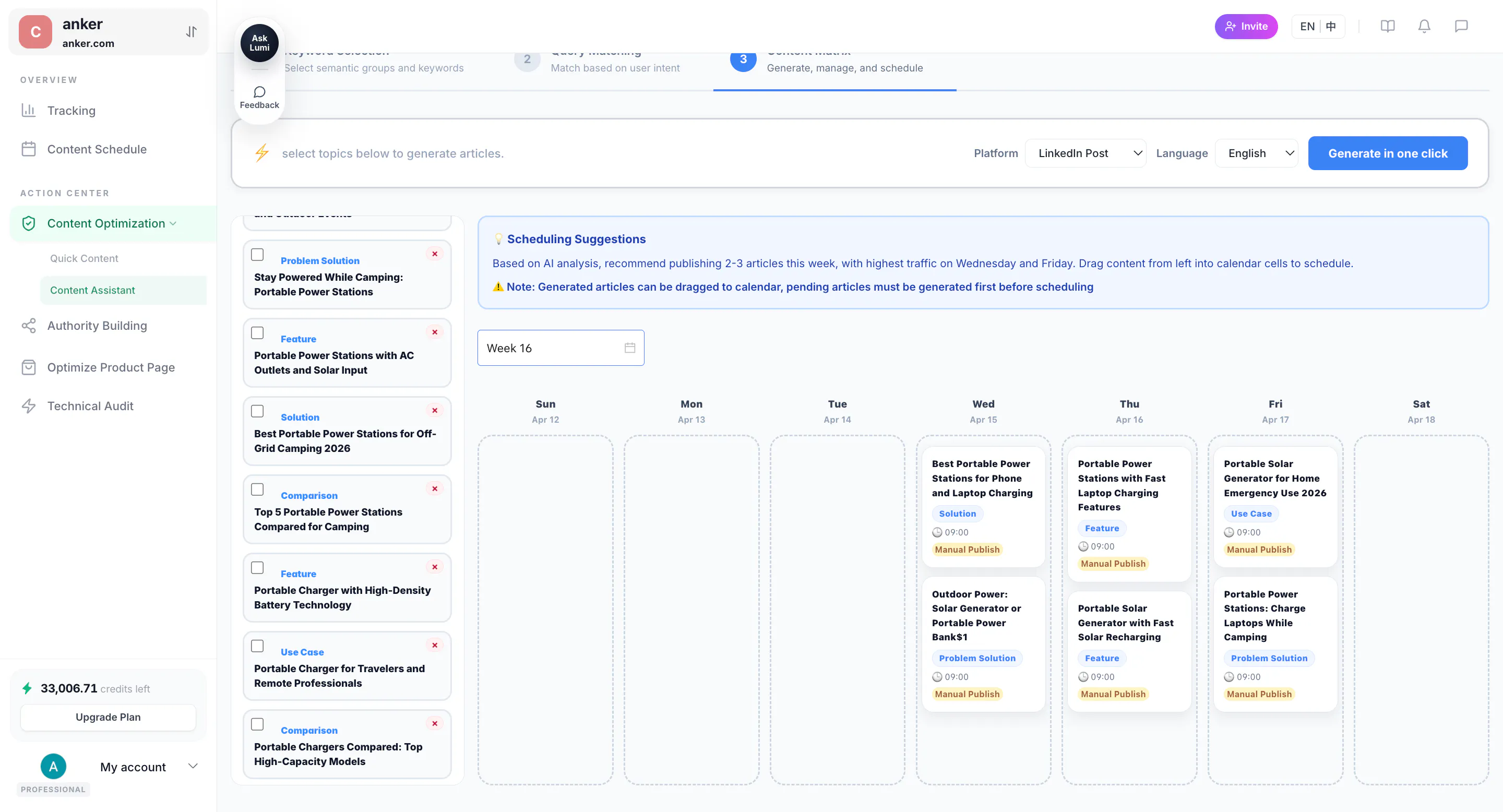Open Tracking in the sidebar

pyautogui.click(x=71, y=110)
